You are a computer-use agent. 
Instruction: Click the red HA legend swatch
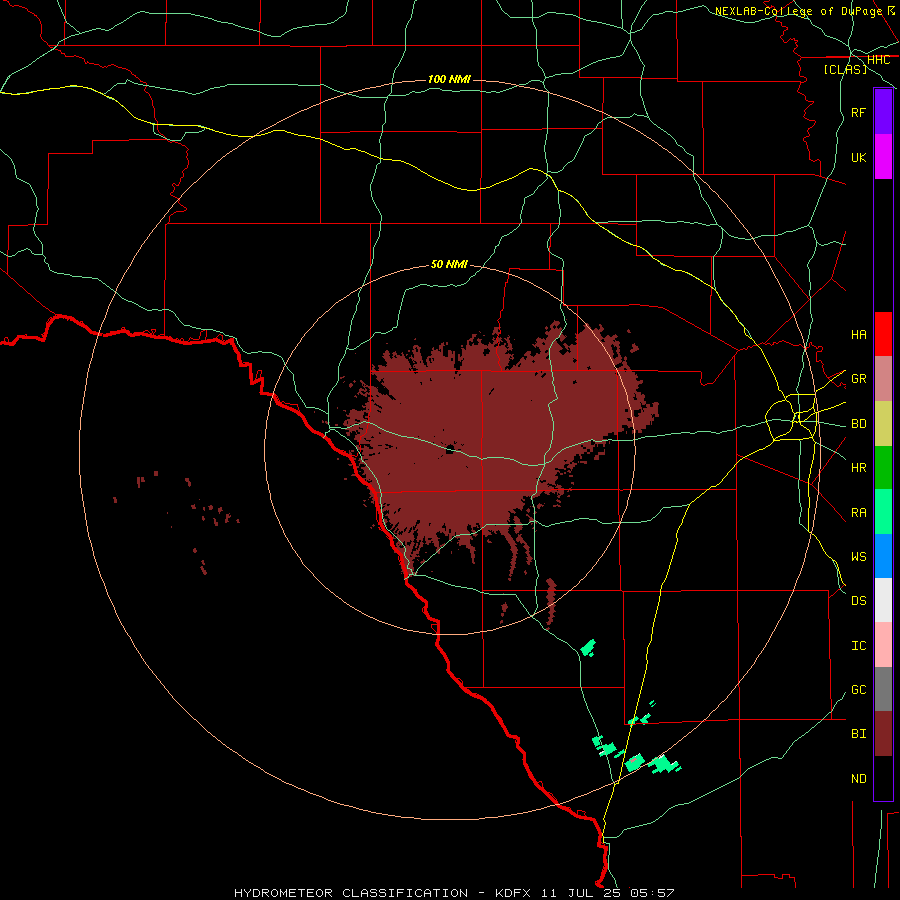883,334
